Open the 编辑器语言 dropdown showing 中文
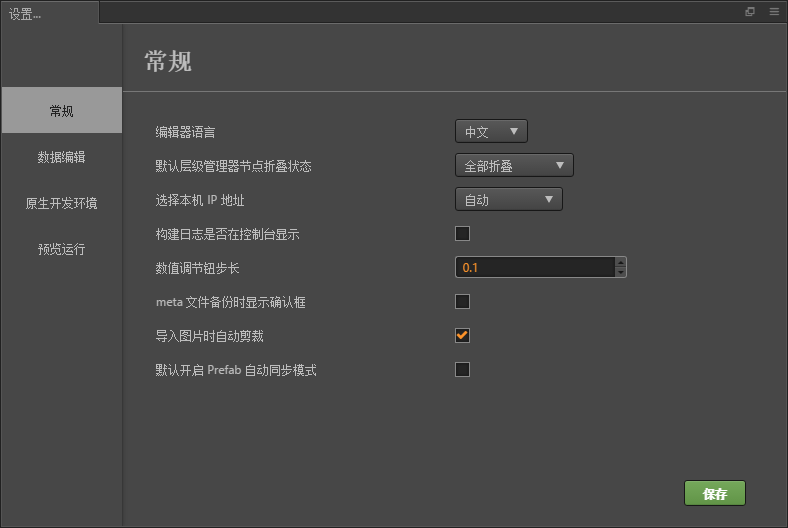This screenshot has width=788, height=528. coord(491,132)
